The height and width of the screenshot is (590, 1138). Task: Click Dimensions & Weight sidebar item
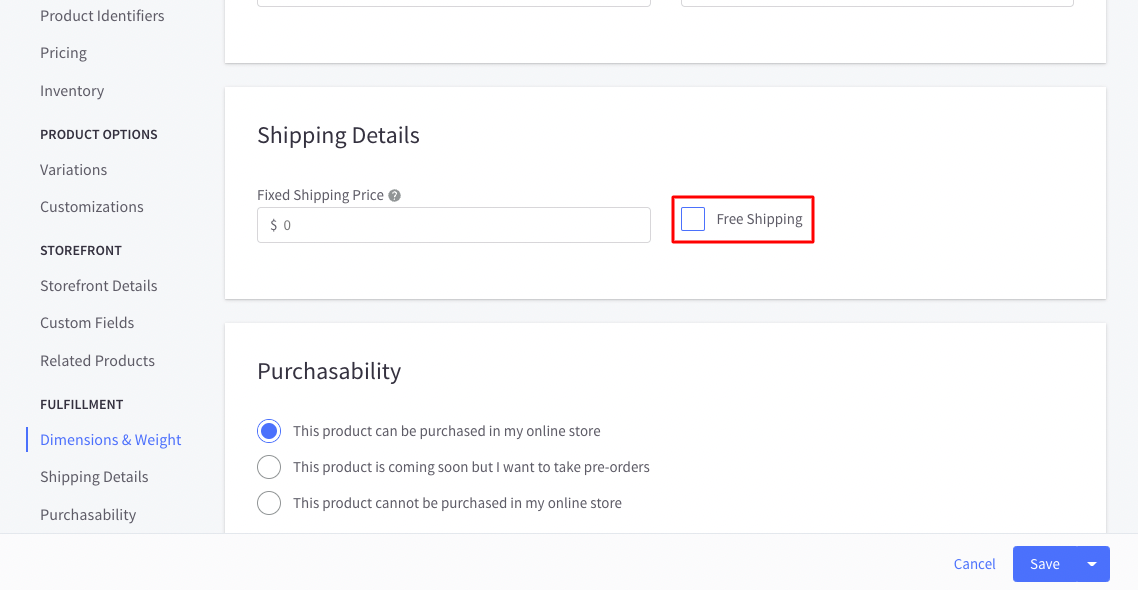[x=110, y=440]
